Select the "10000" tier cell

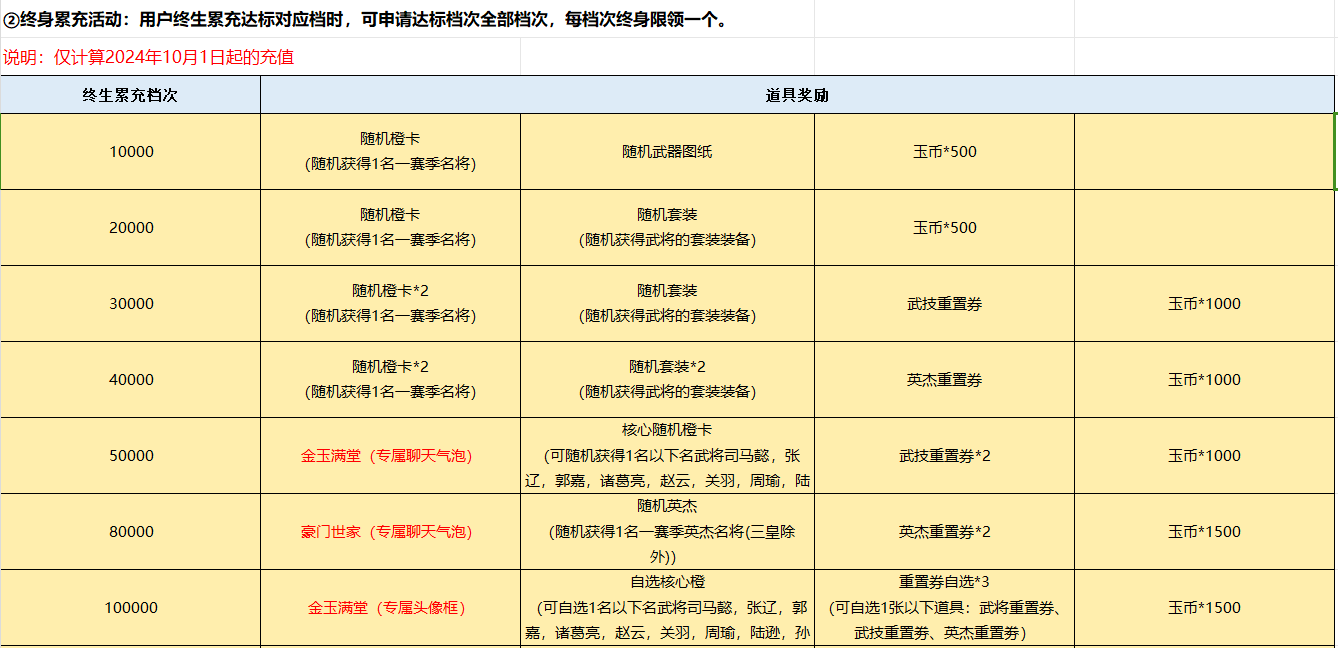click(130, 152)
